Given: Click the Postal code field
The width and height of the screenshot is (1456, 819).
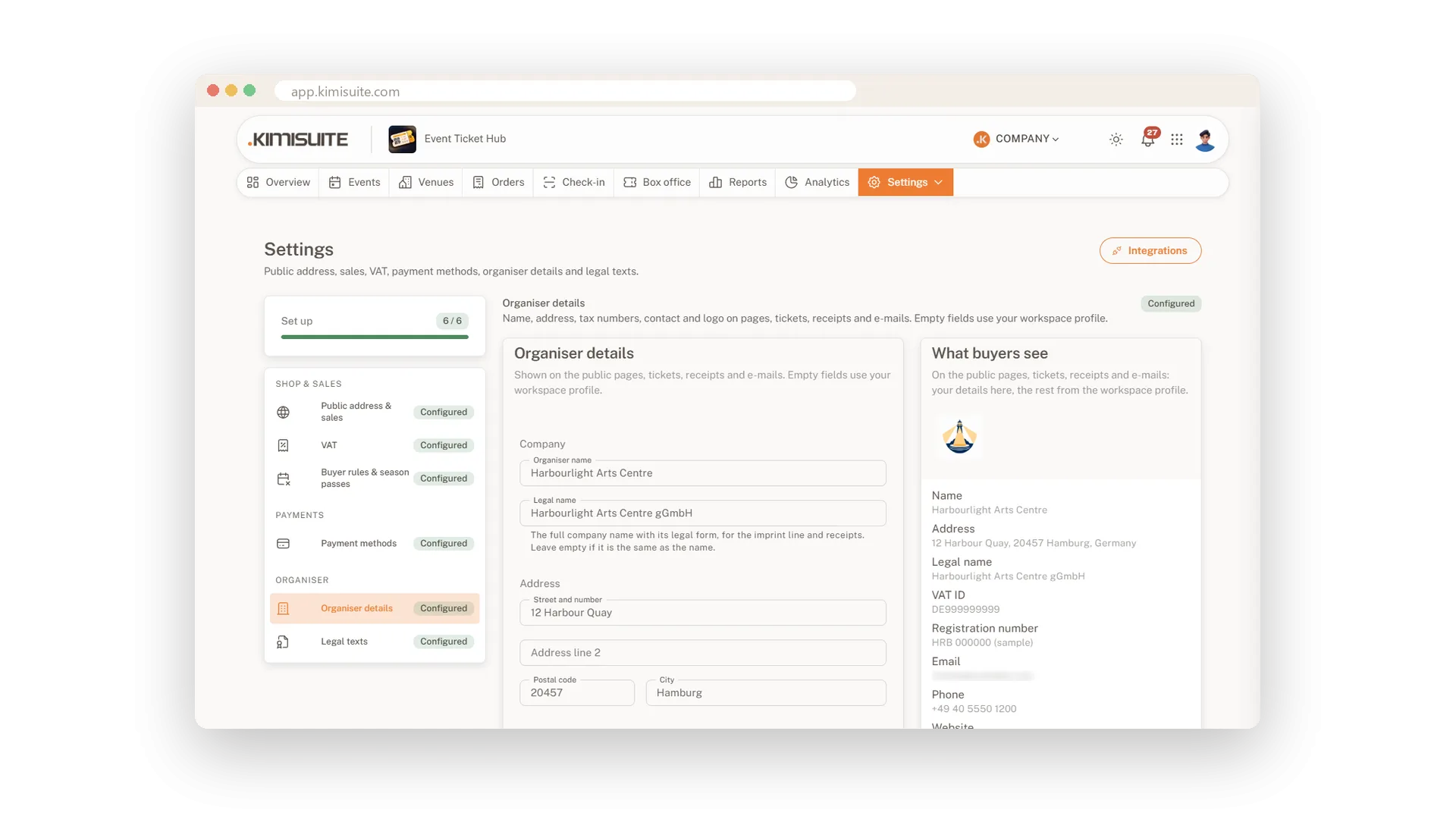Looking at the screenshot, I should [x=577, y=693].
